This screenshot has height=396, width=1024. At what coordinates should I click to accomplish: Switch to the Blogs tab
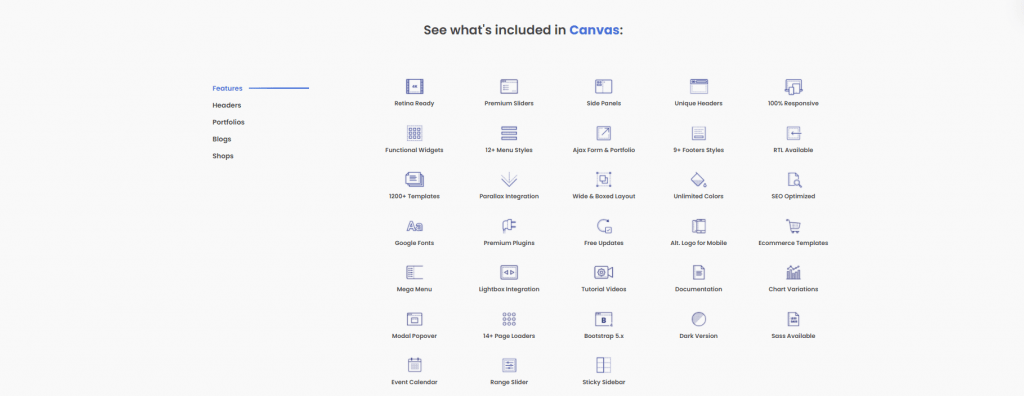[x=221, y=139]
